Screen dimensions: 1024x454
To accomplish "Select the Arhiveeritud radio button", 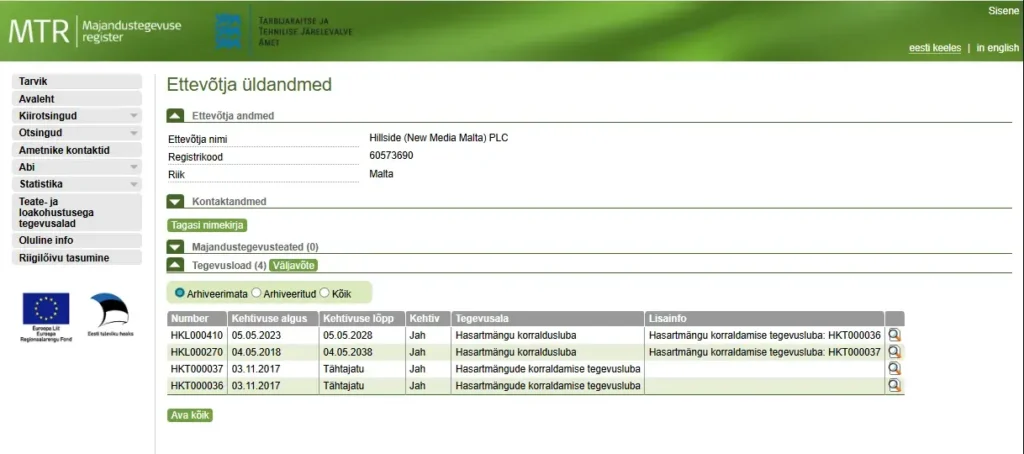I will 257,293.
